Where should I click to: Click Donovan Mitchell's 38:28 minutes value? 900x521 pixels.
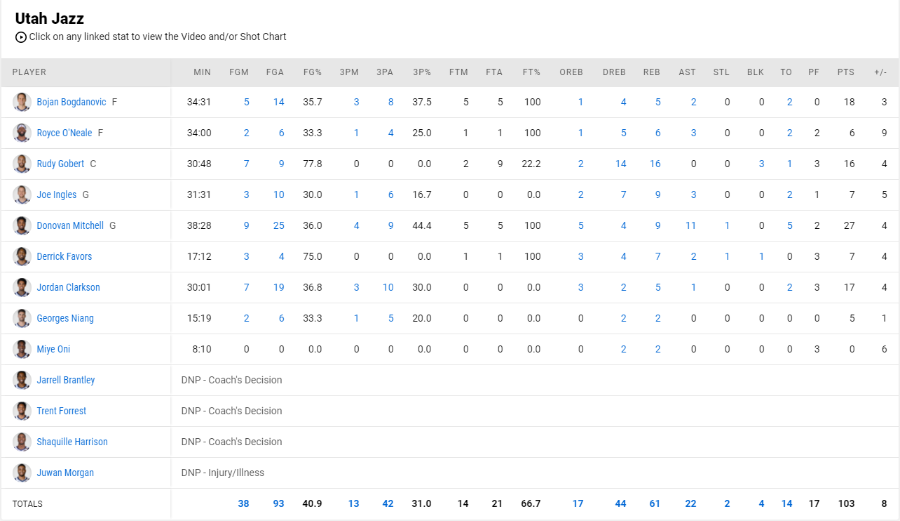coord(199,225)
